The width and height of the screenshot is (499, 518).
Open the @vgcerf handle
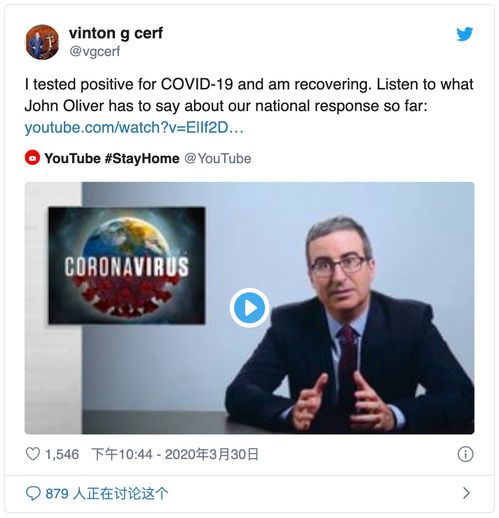[94, 51]
